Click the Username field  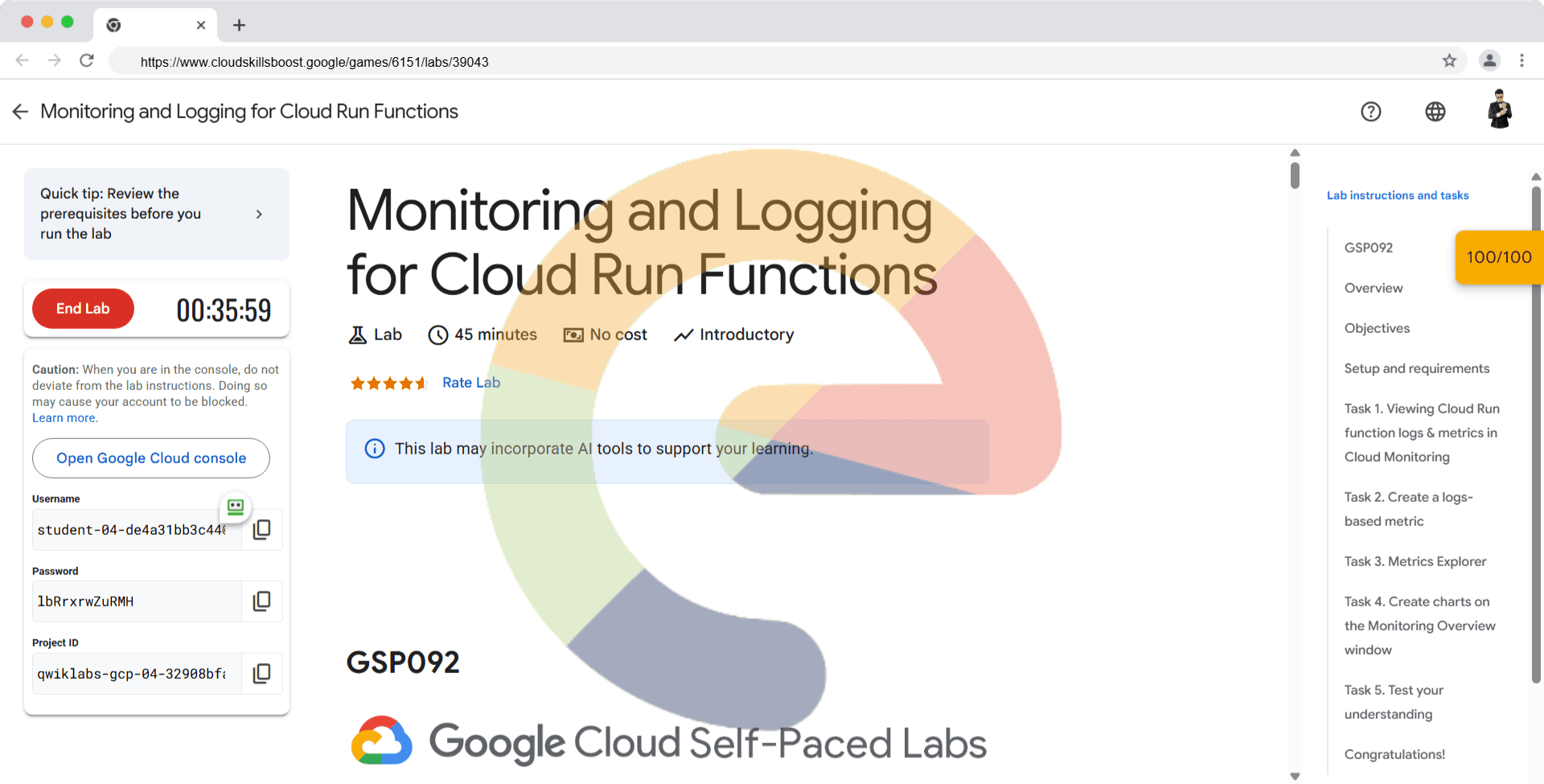tap(137, 530)
